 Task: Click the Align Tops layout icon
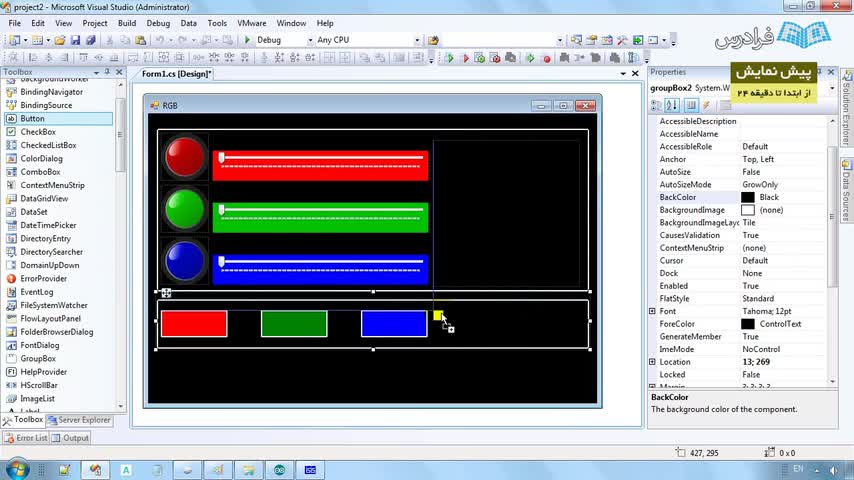pos(83,57)
